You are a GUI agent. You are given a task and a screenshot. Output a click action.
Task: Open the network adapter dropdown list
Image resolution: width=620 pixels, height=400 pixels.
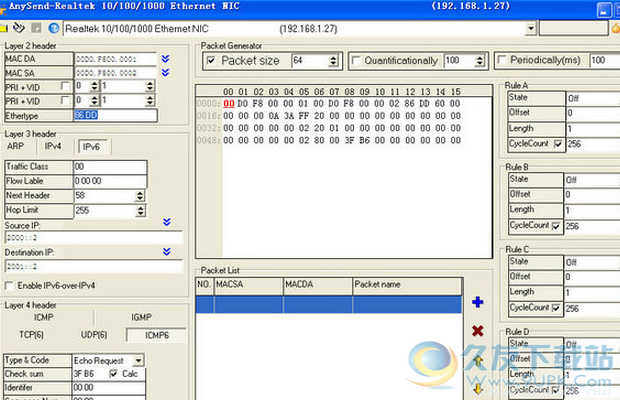pos(531,28)
